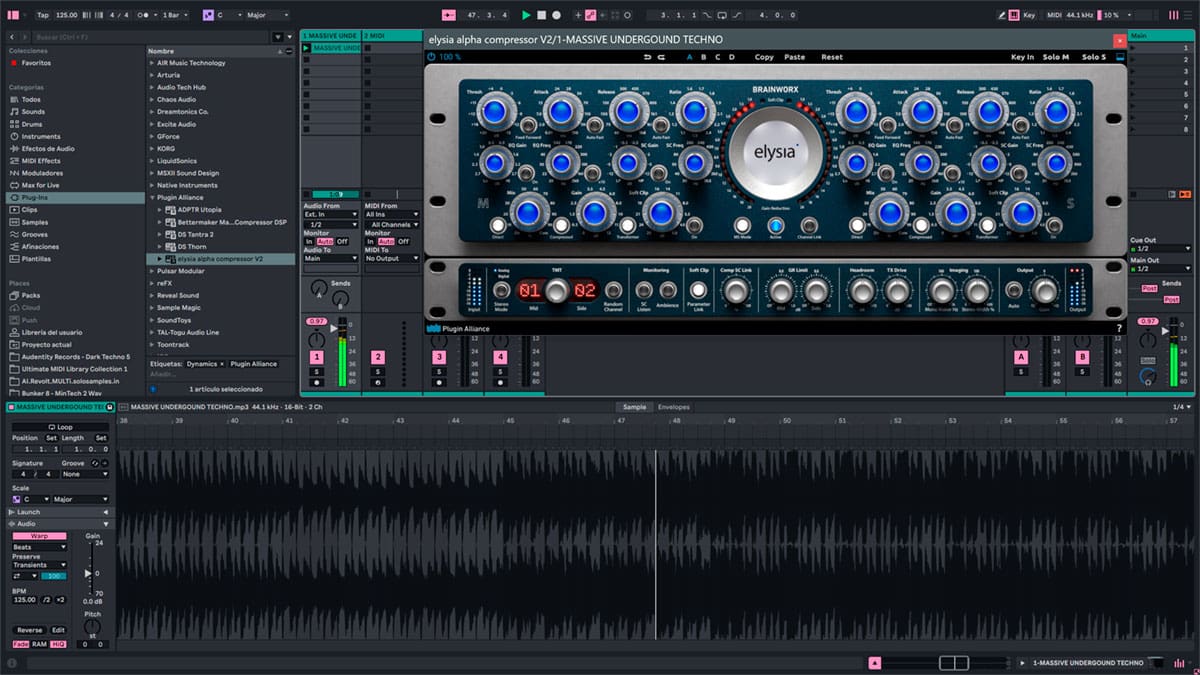Select the Sounds category in browser
Image resolution: width=1200 pixels, height=675 pixels.
point(33,112)
